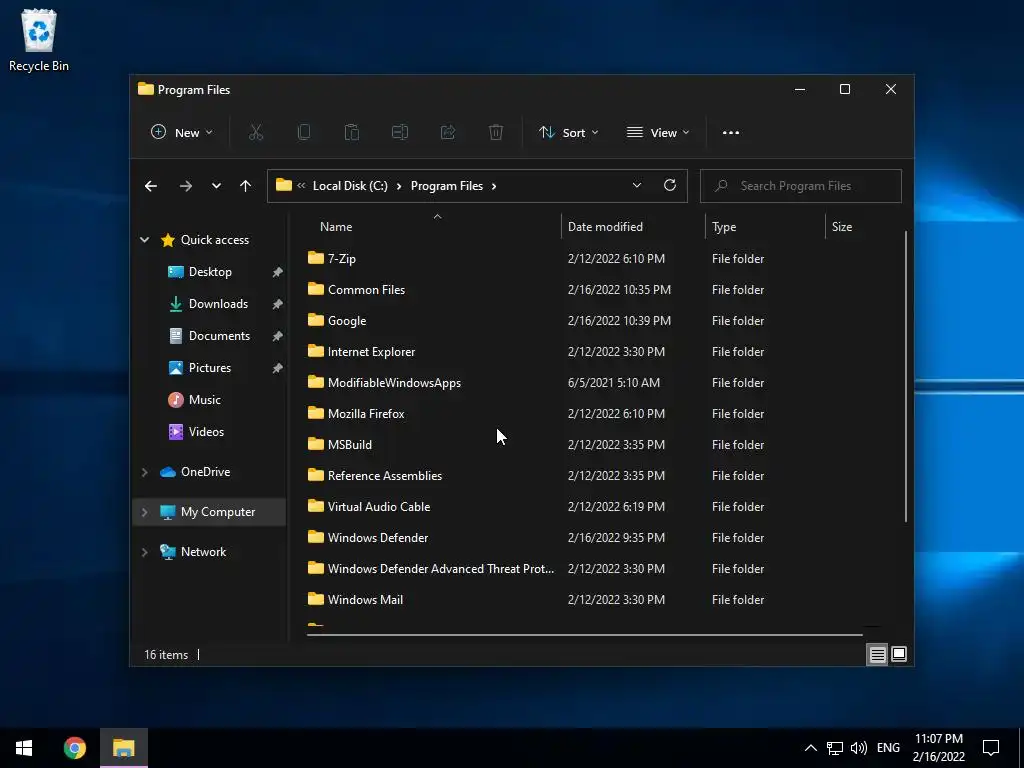Go back with the left arrow
The height and width of the screenshot is (768, 1024).
(x=151, y=186)
